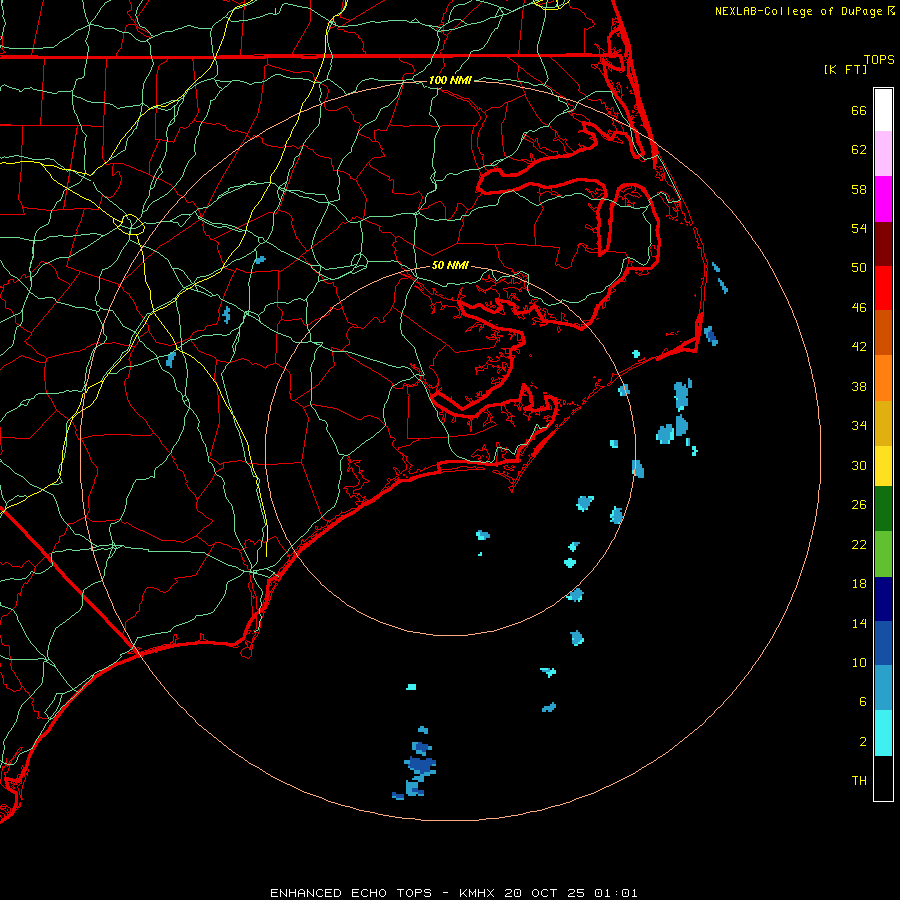Click the white swatch atop the tops scale
Image resolution: width=900 pixels, height=900 pixels.
(883, 110)
